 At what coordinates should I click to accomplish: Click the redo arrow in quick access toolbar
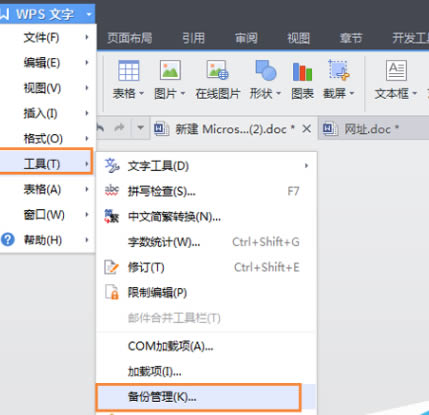(119, 127)
